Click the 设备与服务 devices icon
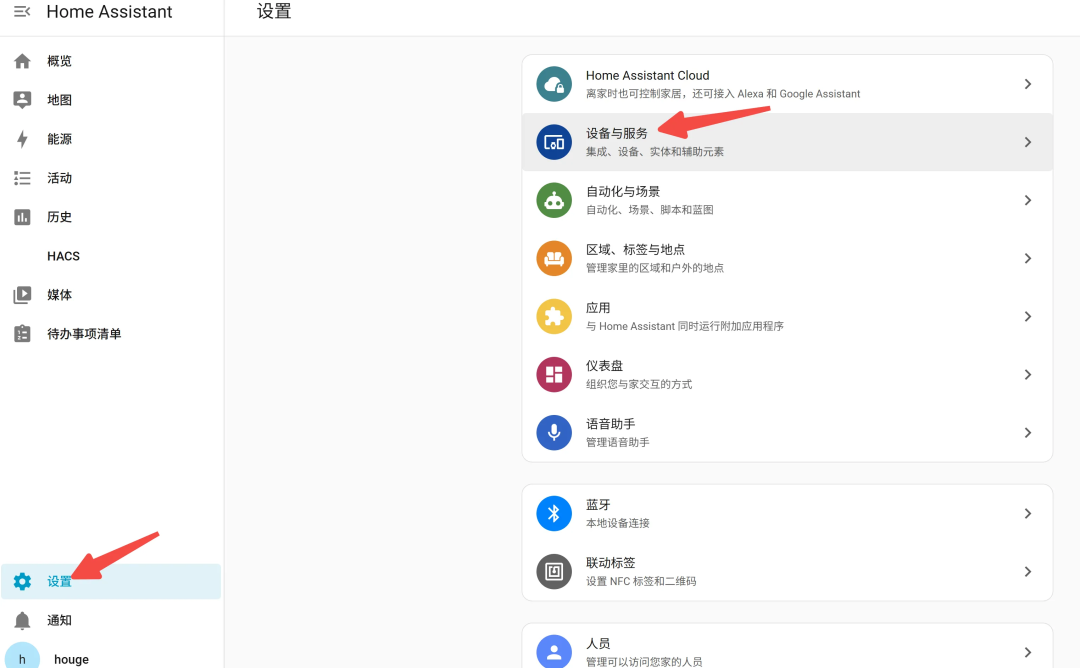This screenshot has height=668, width=1080. click(554, 142)
